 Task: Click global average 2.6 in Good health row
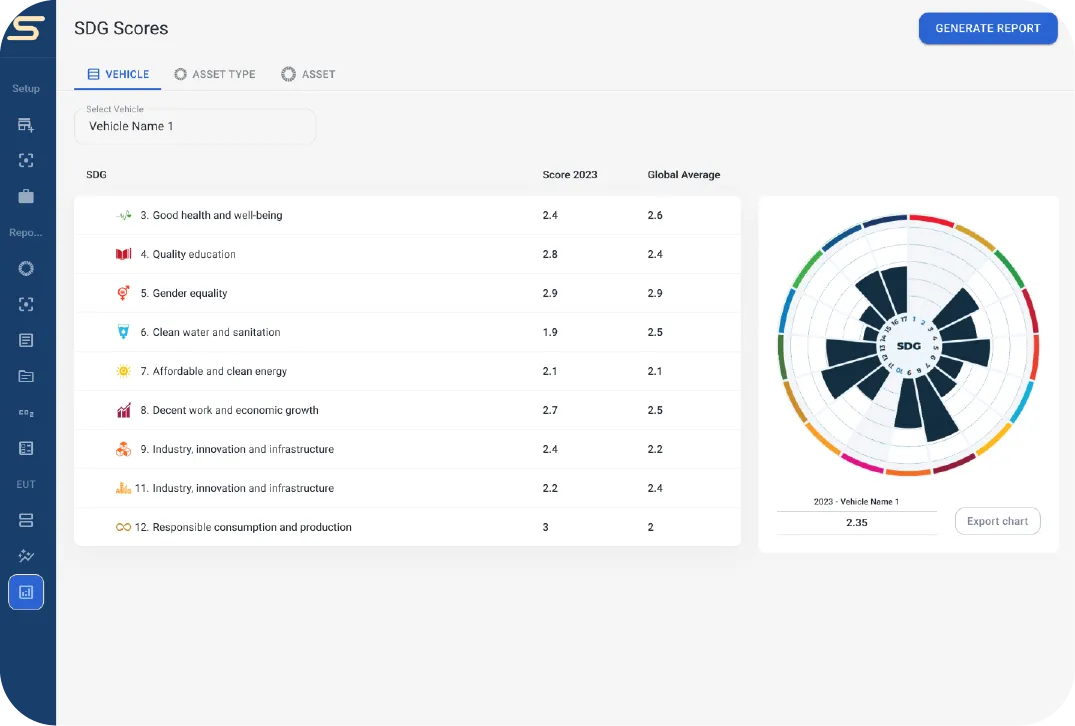pos(655,215)
